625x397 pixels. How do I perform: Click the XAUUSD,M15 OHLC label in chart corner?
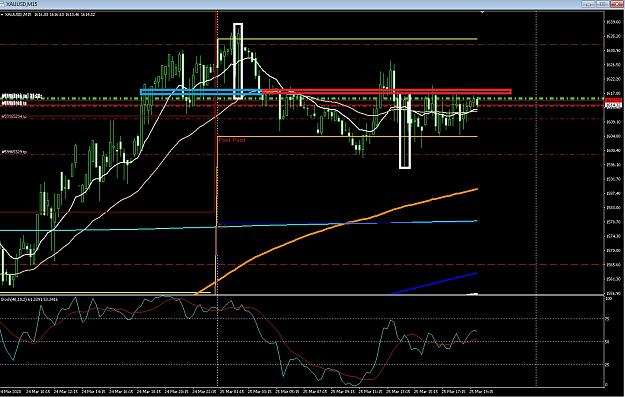click(x=49, y=15)
